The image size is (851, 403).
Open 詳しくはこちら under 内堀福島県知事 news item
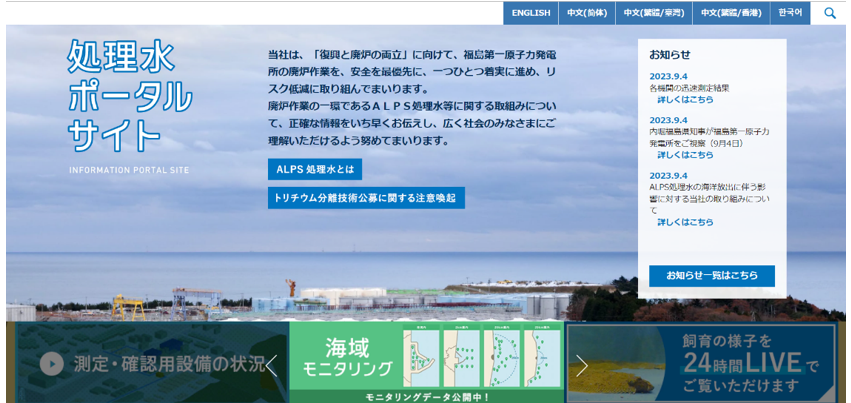pyautogui.click(x=685, y=155)
